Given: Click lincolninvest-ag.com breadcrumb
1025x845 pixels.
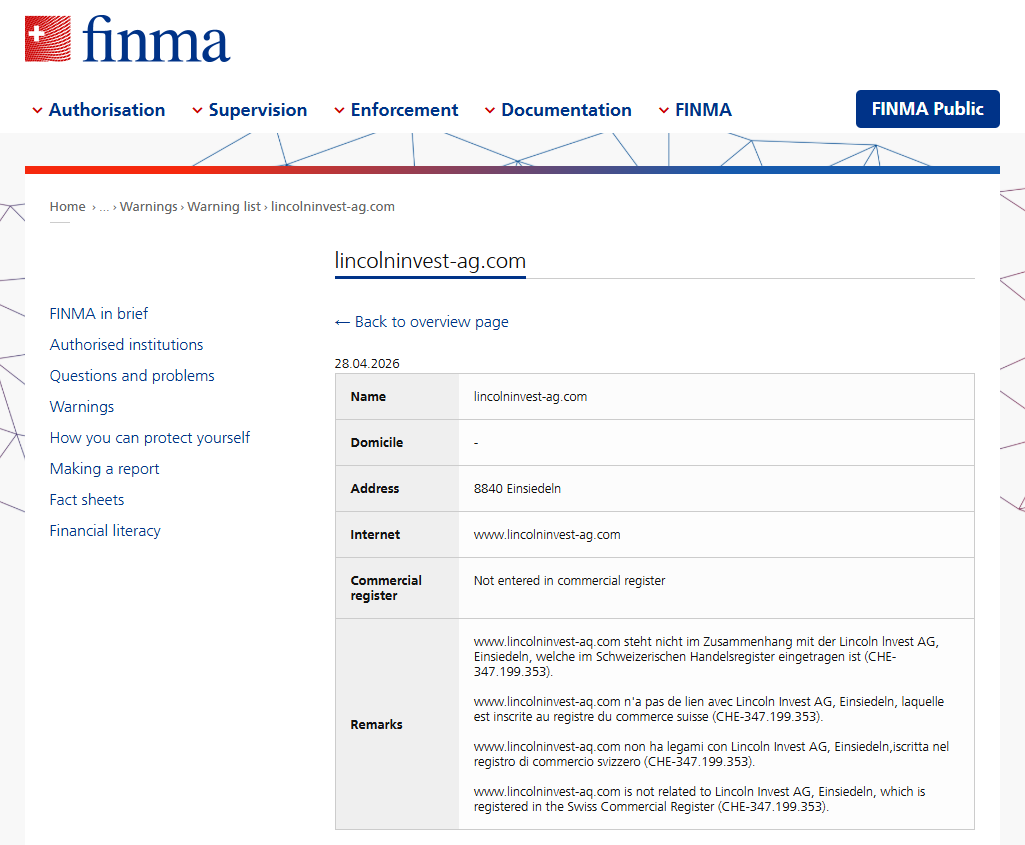Looking at the screenshot, I should pyautogui.click(x=333, y=207).
